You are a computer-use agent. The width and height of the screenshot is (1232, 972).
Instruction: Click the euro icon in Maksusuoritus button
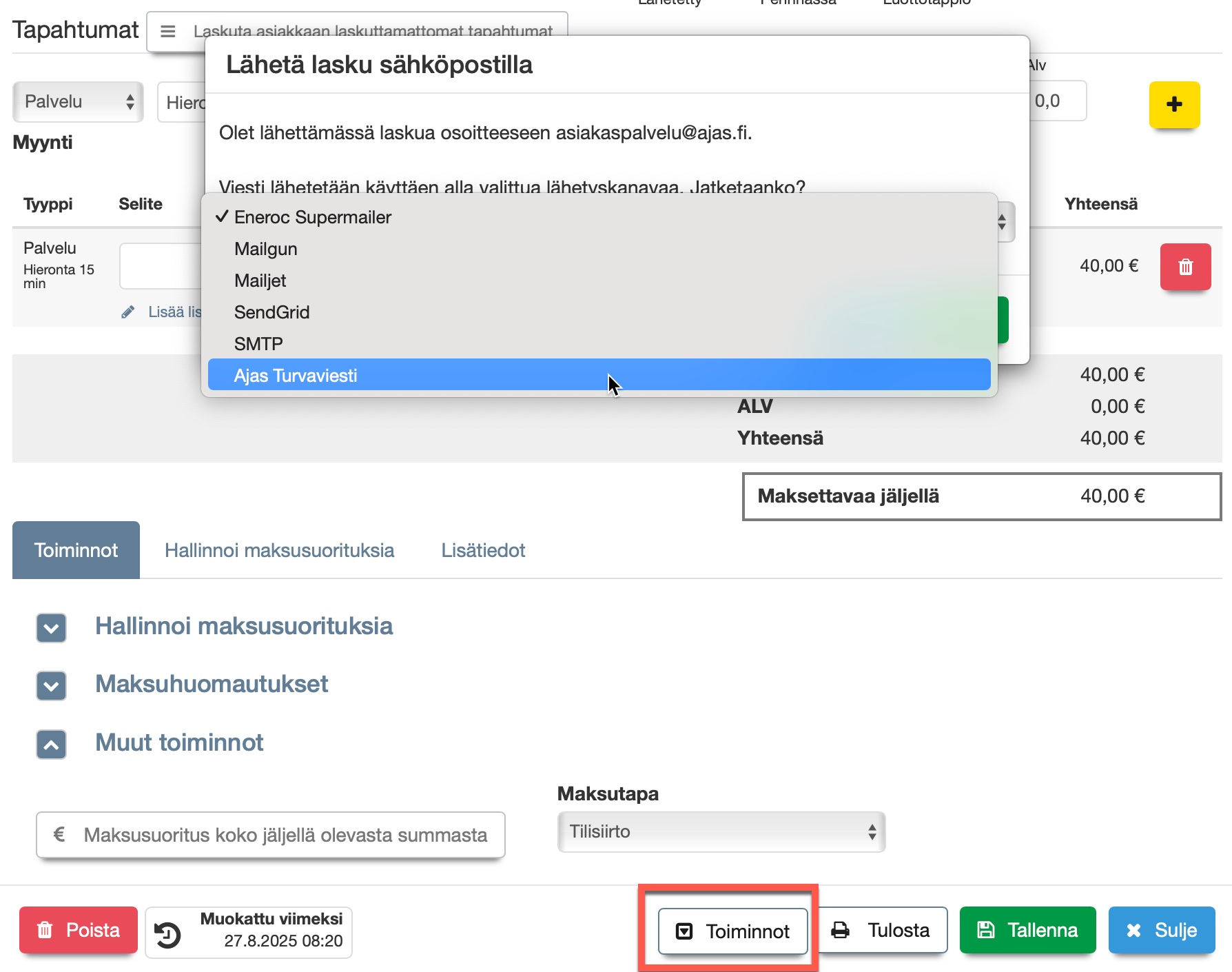60,835
